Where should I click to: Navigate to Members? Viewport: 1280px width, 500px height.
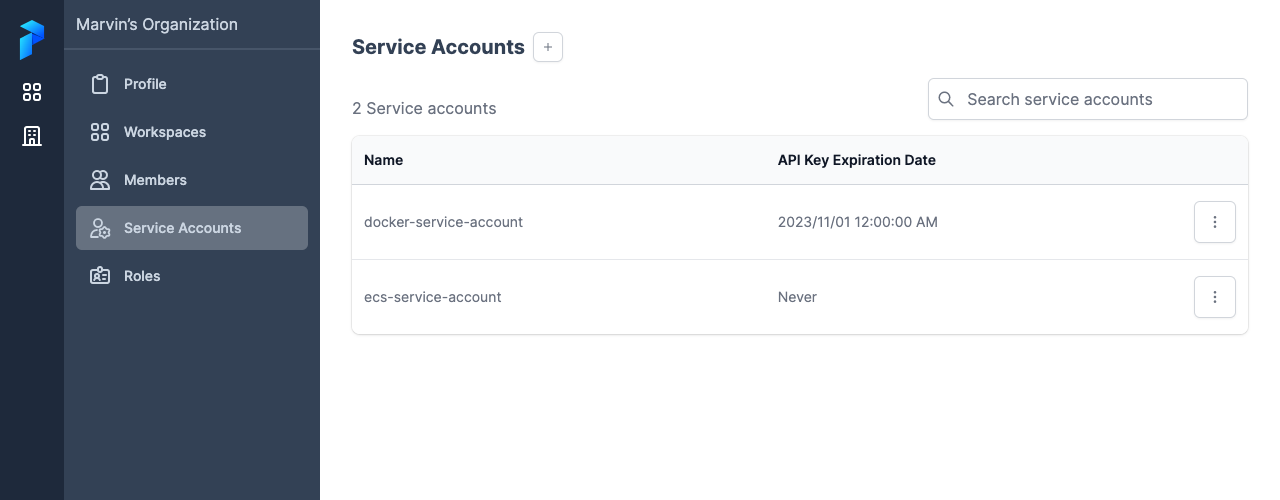(x=192, y=180)
